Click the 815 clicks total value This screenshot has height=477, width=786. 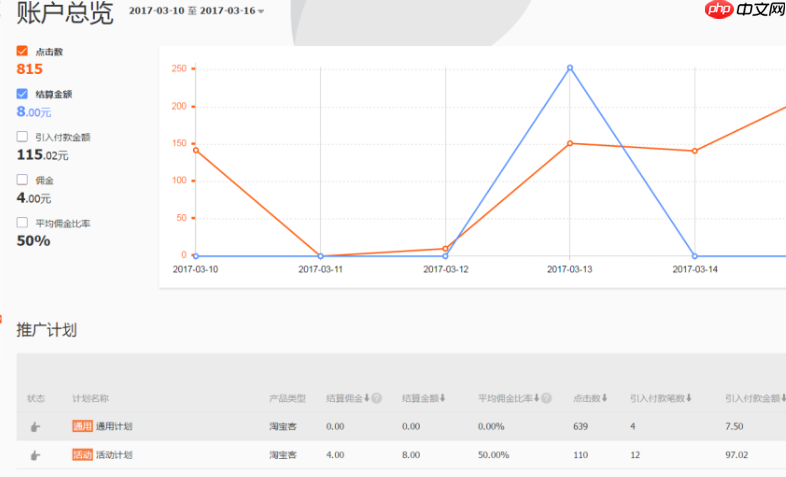coord(30,69)
